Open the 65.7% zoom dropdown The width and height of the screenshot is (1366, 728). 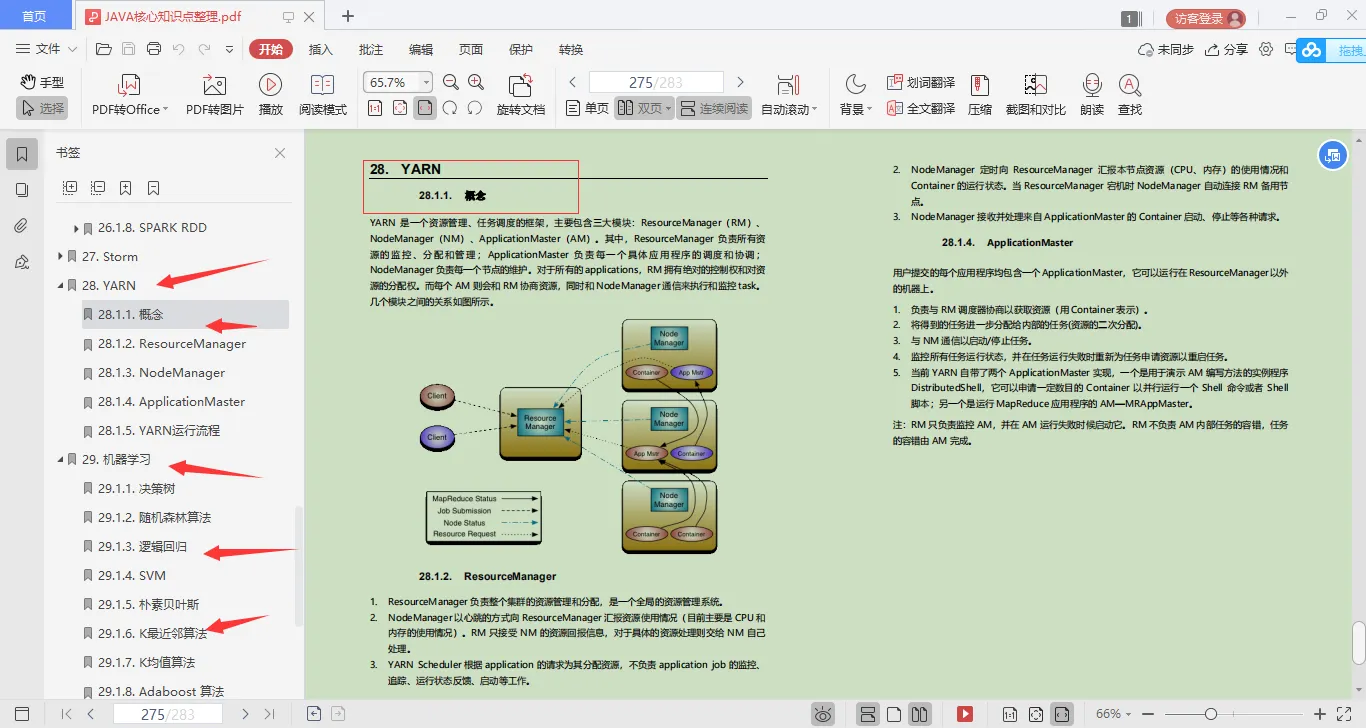coord(427,82)
